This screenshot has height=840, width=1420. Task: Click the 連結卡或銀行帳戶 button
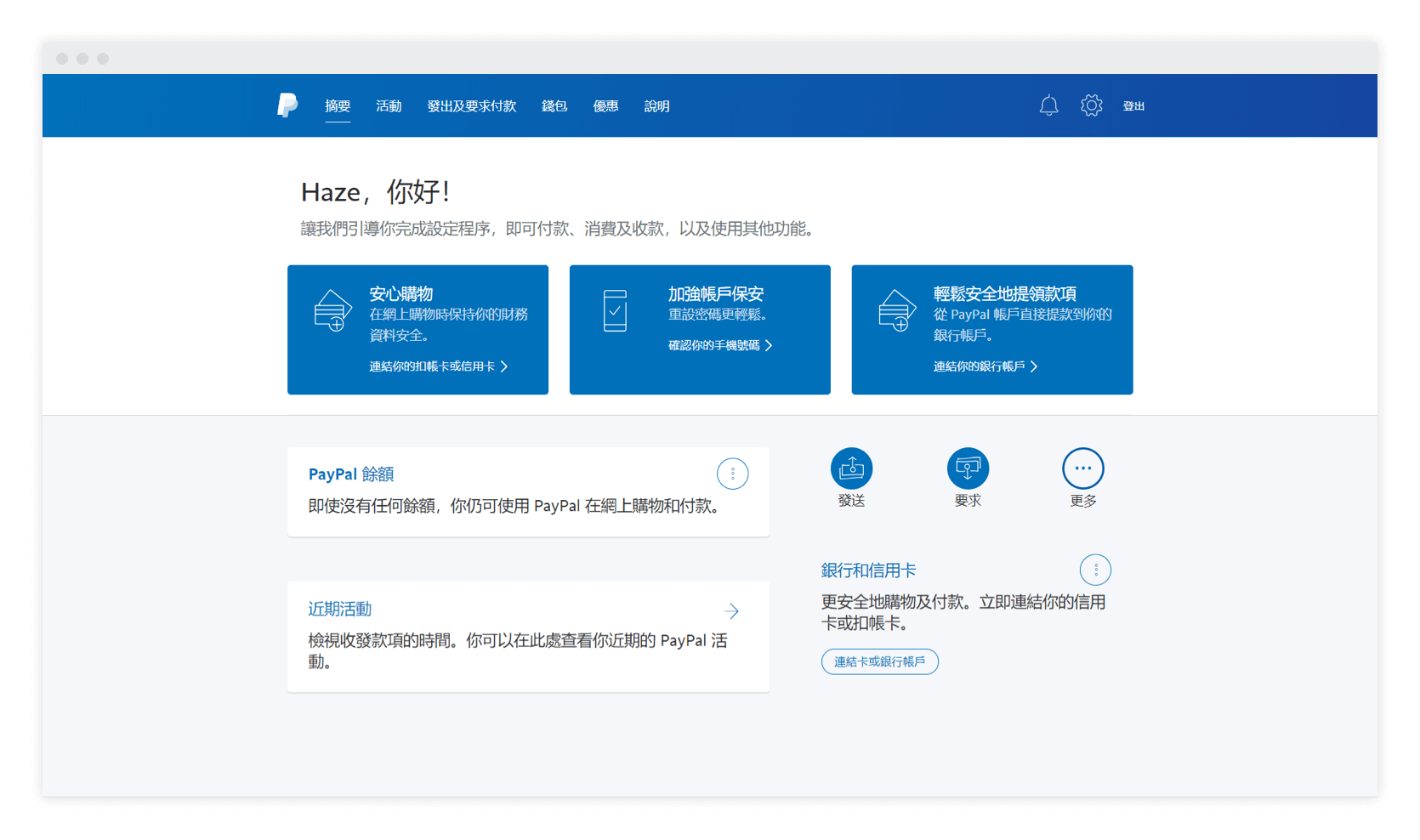[879, 661]
